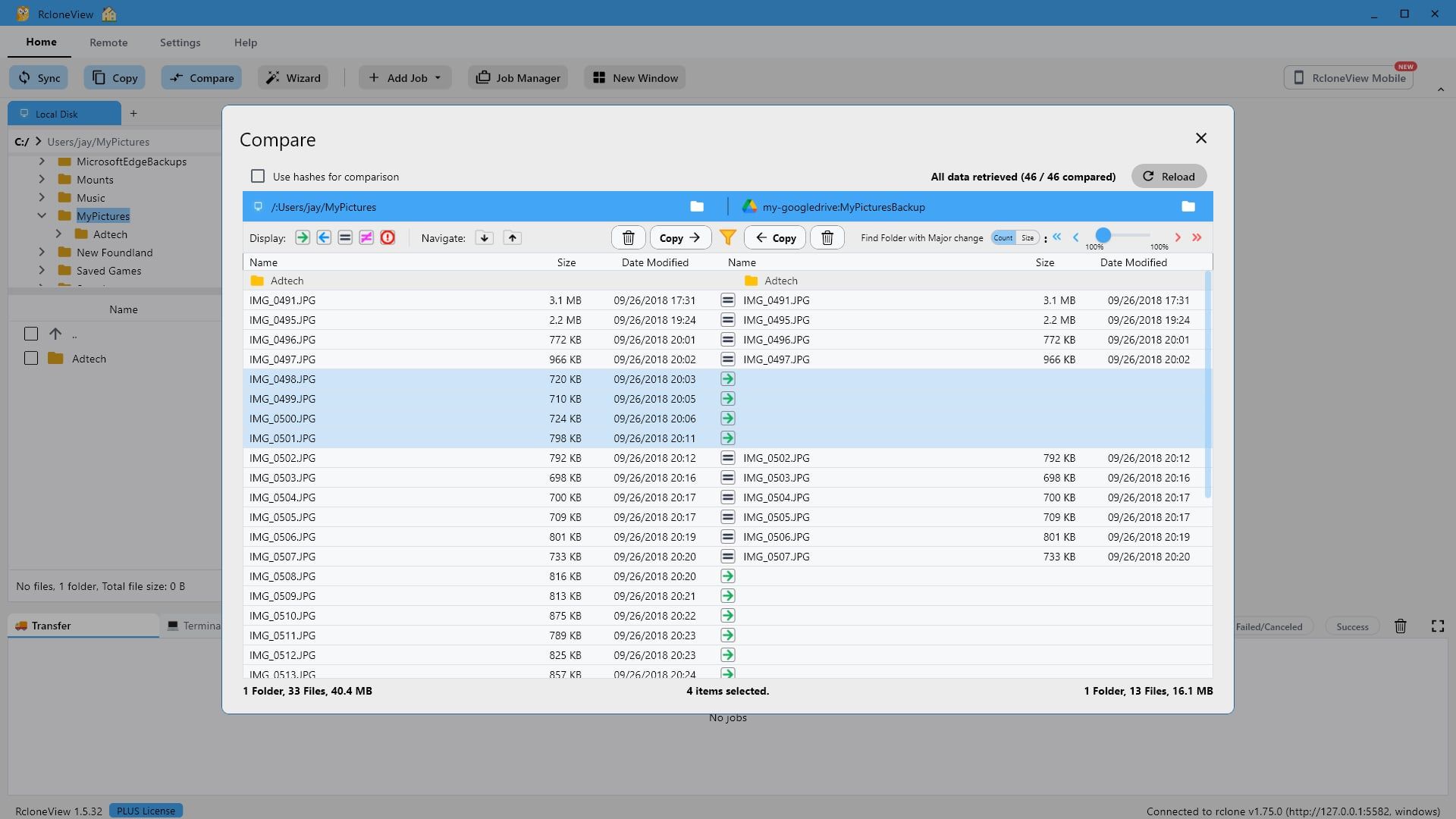Click equal icon on IMG_0491.JPG row
This screenshot has width=1456, height=819.
728,300
